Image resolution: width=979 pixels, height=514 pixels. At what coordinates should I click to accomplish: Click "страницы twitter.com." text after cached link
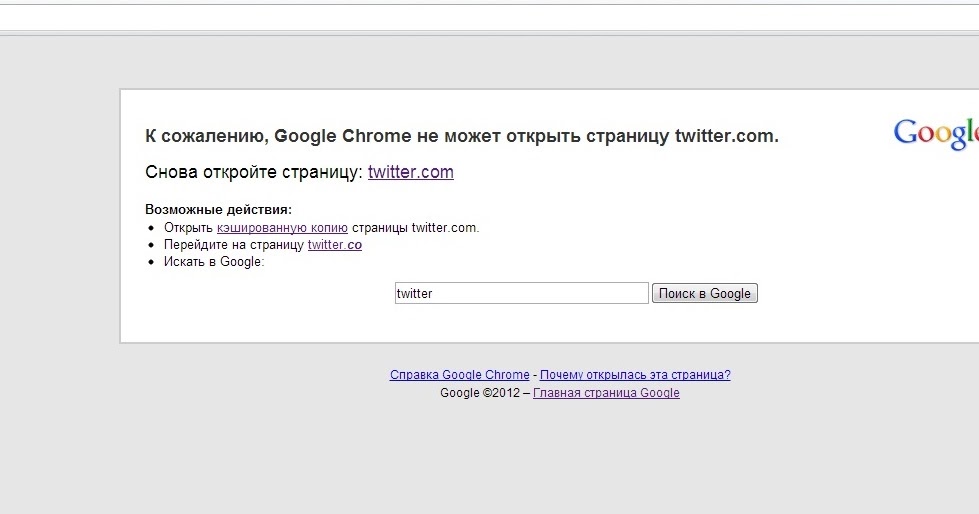coord(415,228)
